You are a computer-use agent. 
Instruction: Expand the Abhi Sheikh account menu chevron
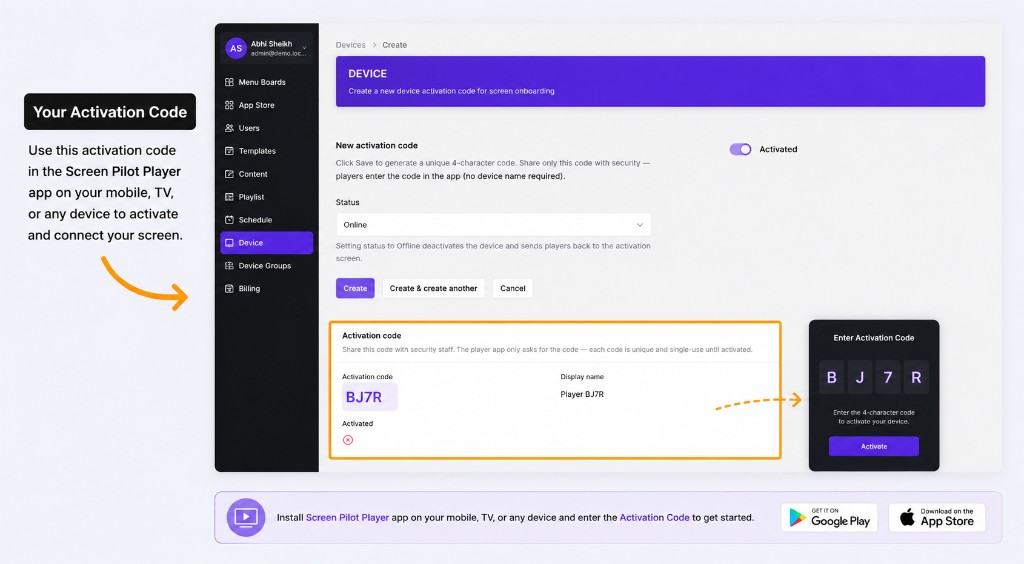(x=304, y=48)
